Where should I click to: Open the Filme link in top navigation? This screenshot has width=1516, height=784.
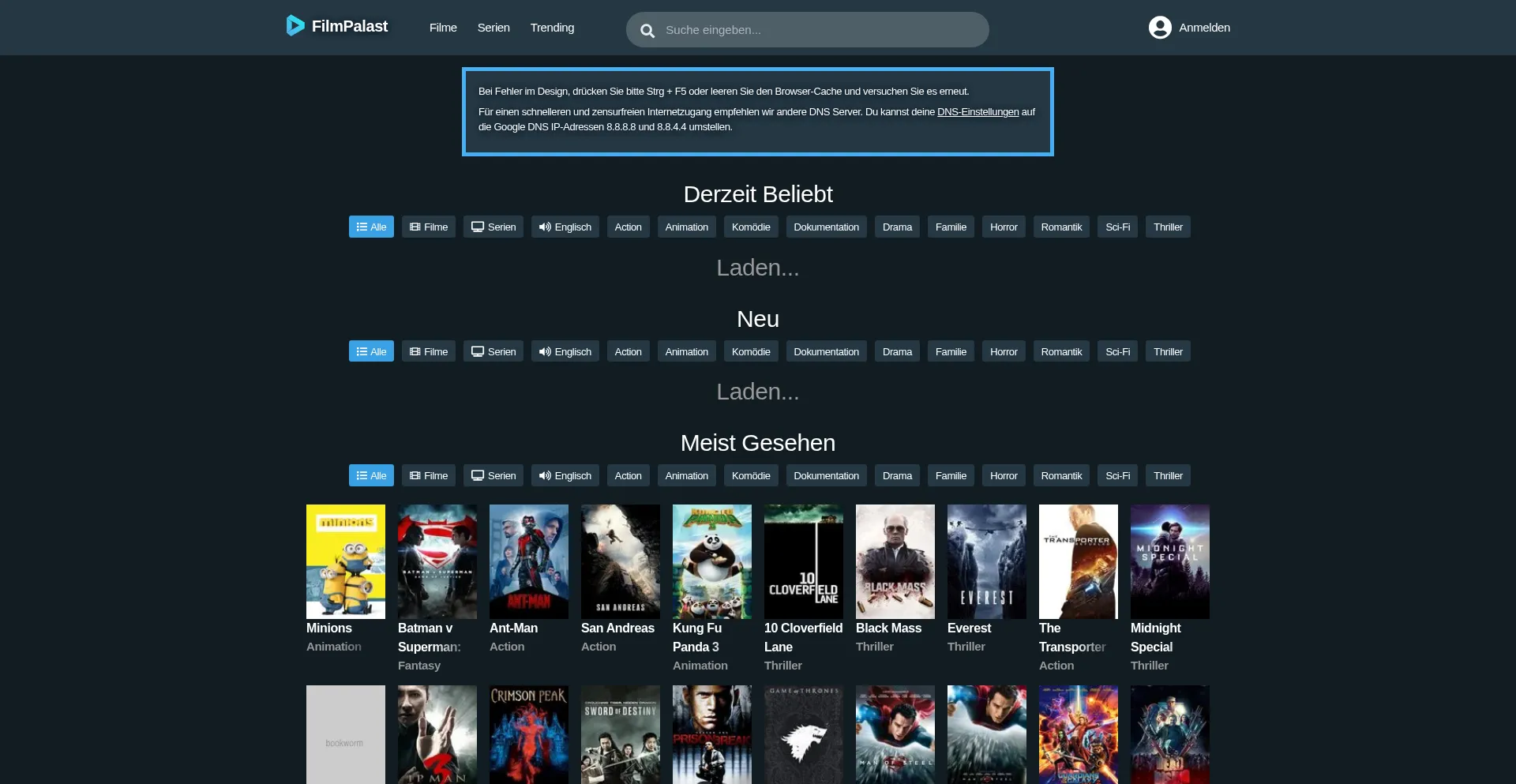click(x=443, y=28)
